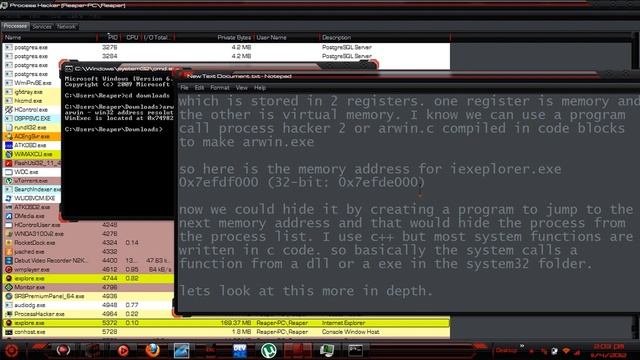The image size is (640, 360).
Task: Switch to the command prompt taskbar icon
Action: click(x=356, y=350)
